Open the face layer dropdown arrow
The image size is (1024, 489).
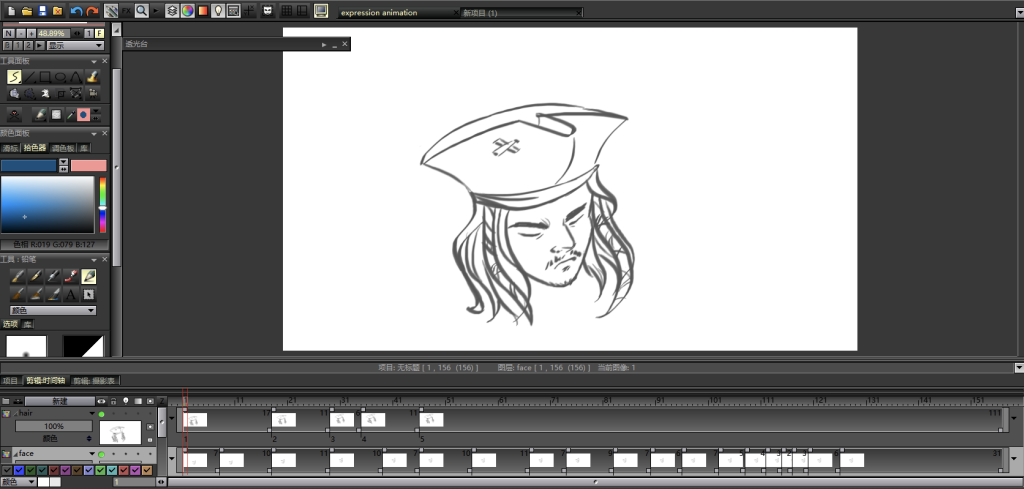92,453
